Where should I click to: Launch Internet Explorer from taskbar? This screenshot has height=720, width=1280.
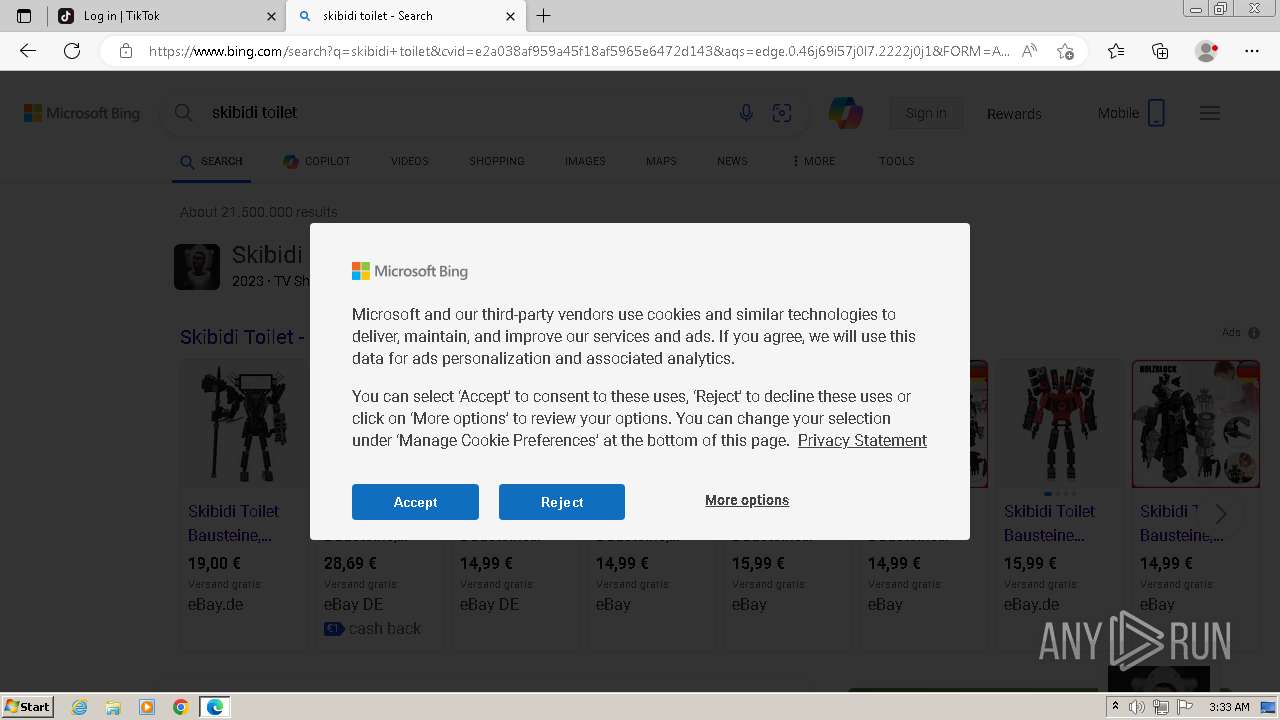(x=79, y=707)
